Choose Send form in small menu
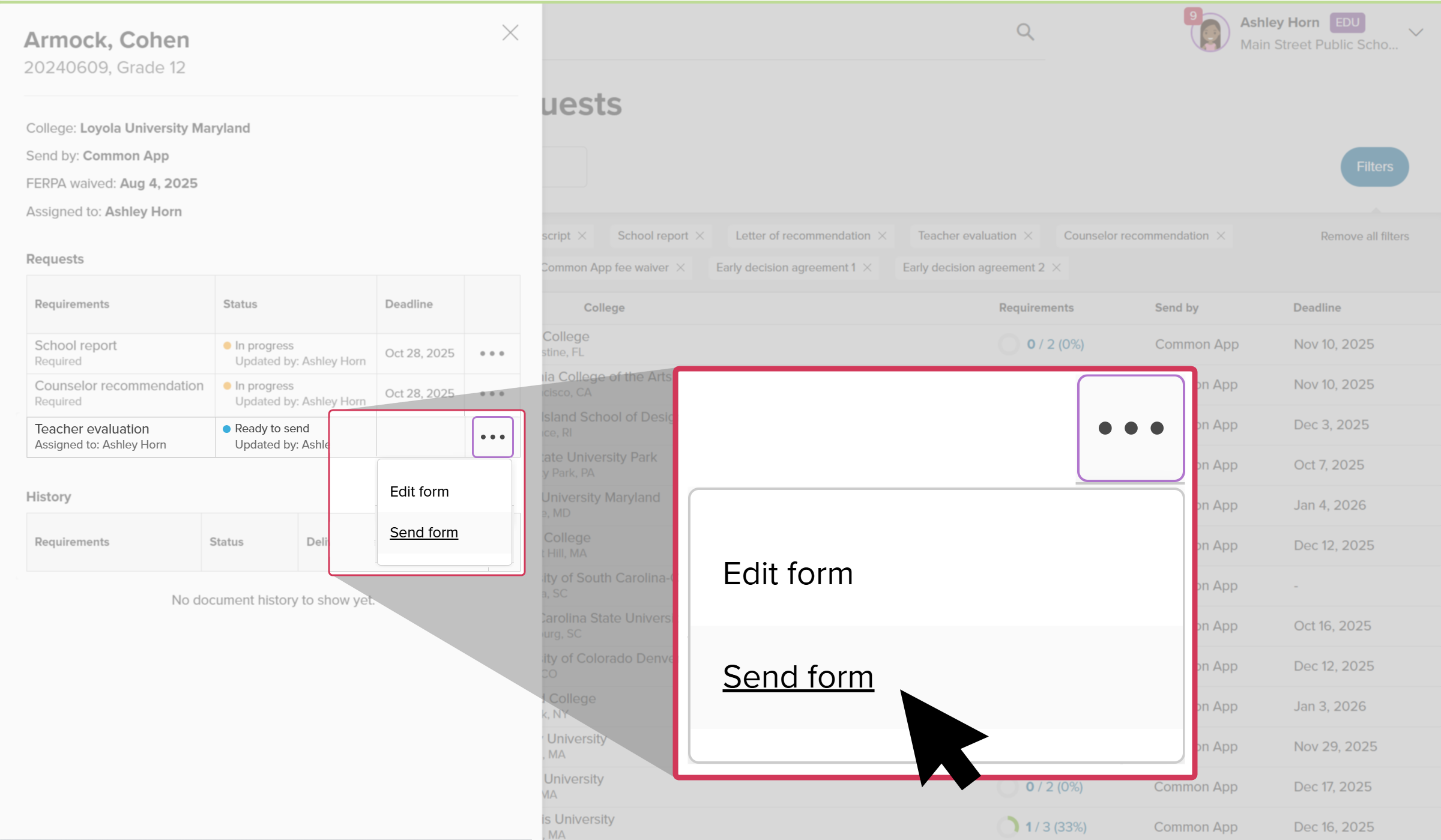1441x840 pixels. coord(423,532)
